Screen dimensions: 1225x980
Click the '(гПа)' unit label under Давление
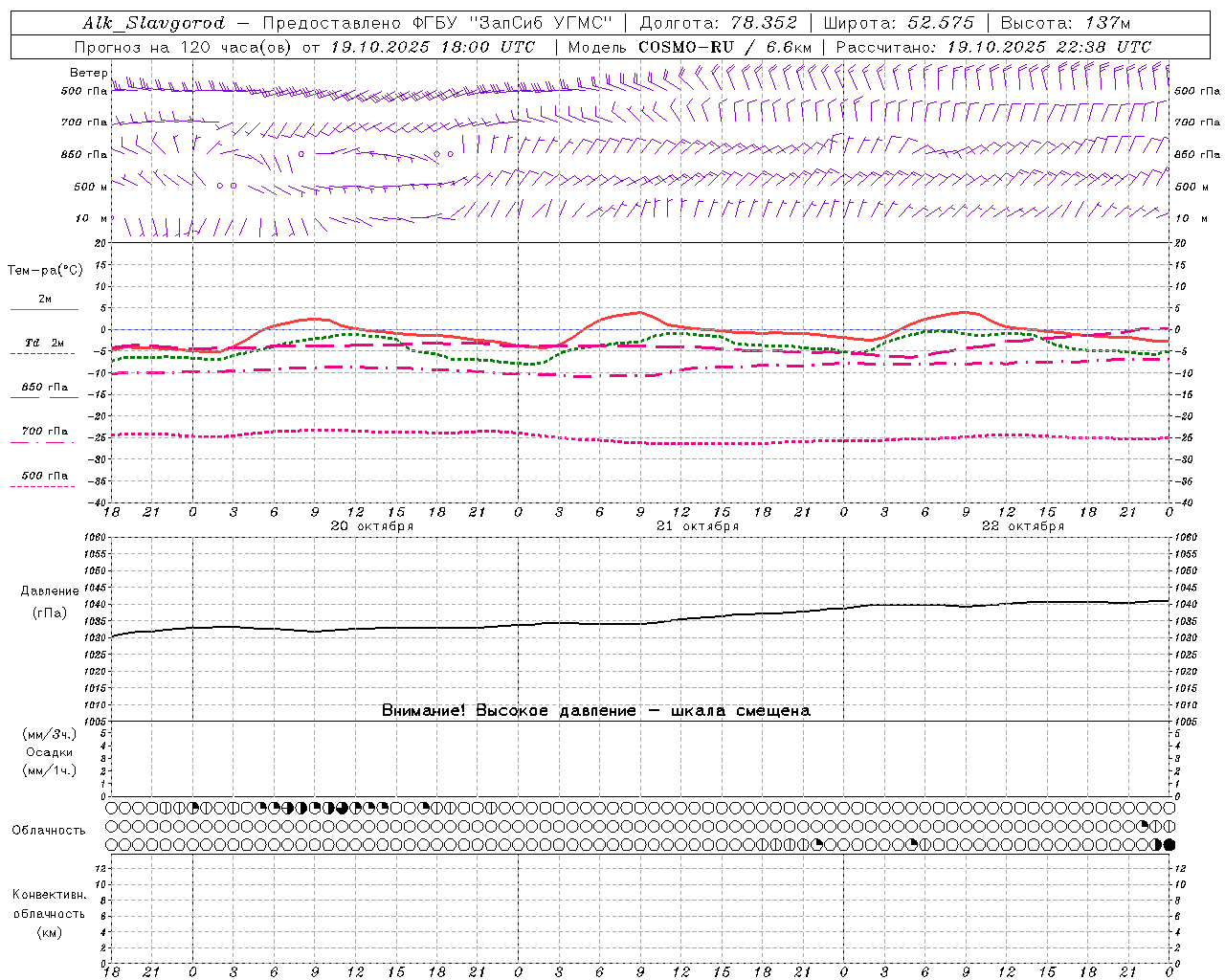(x=50, y=613)
